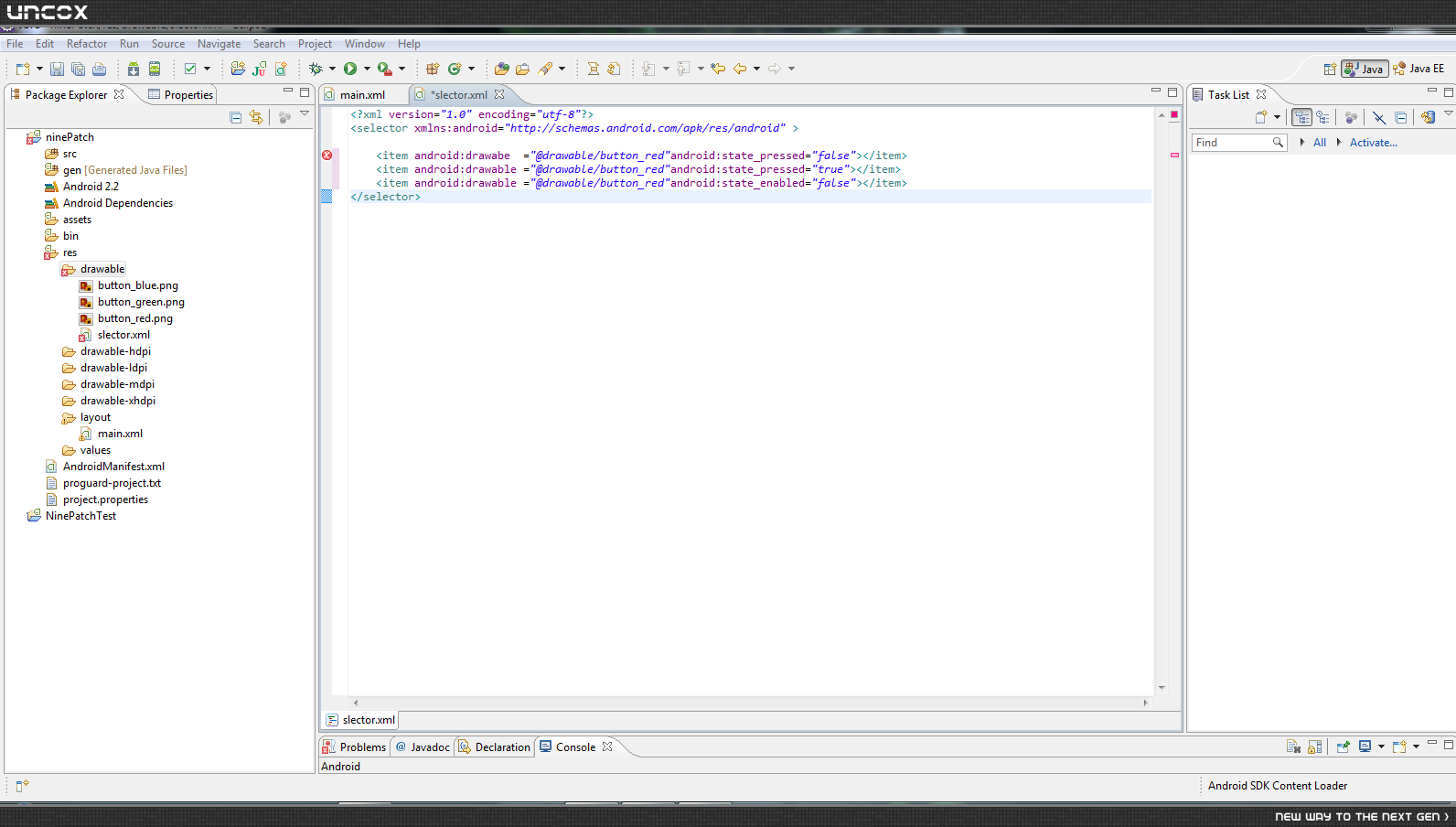Click Synchronize Changed icon in Task List
1456x827 pixels.
pos(1428,117)
